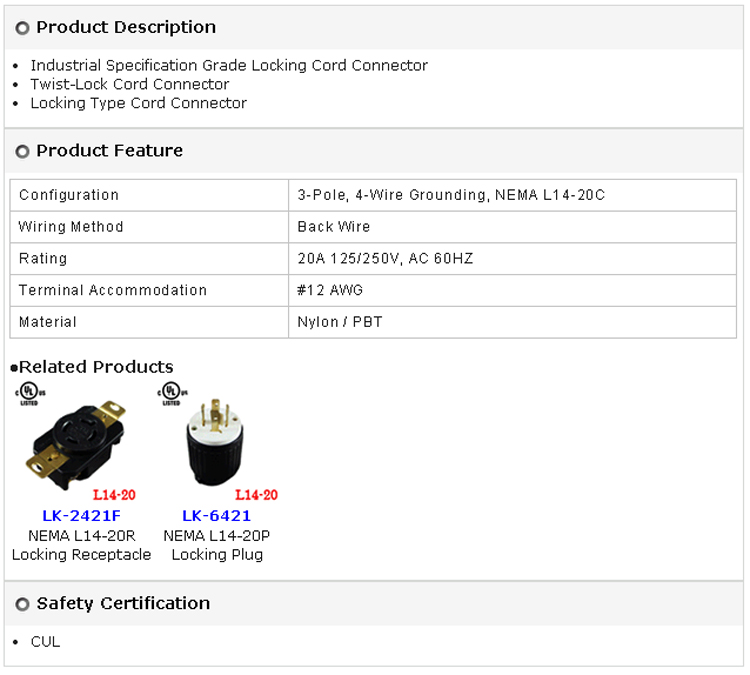Click the Nylon / PBT material cell
This screenshot has width=750, height=675.
(x=340, y=322)
